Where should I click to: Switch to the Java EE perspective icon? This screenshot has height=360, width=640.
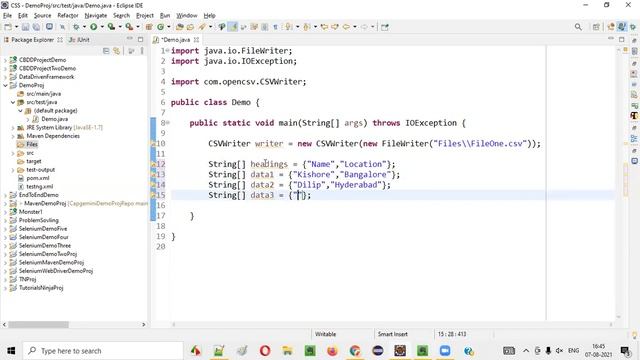611,27
